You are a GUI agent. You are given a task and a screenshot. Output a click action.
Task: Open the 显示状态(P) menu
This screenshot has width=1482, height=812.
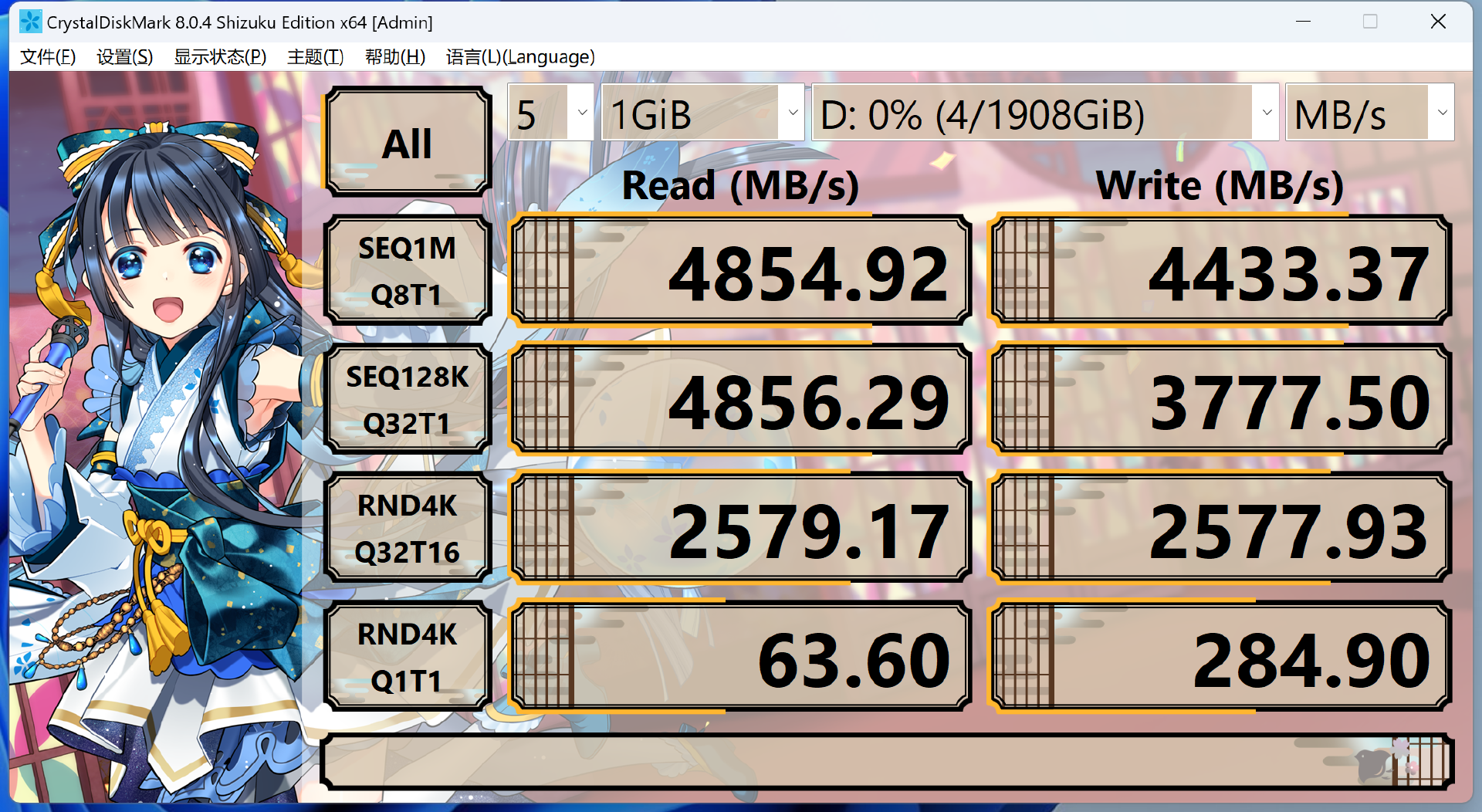click(x=220, y=56)
